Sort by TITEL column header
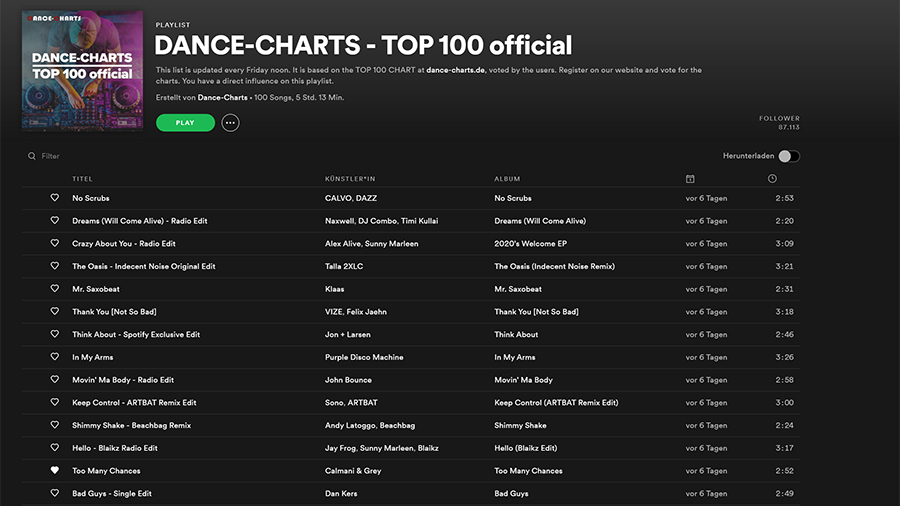Viewport: 900px width, 506px height. coord(82,179)
